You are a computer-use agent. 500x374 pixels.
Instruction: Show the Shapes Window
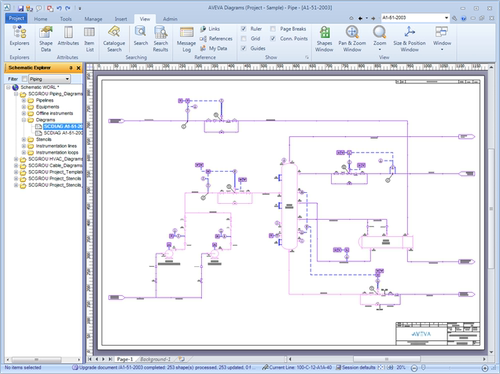pos(324,39)
